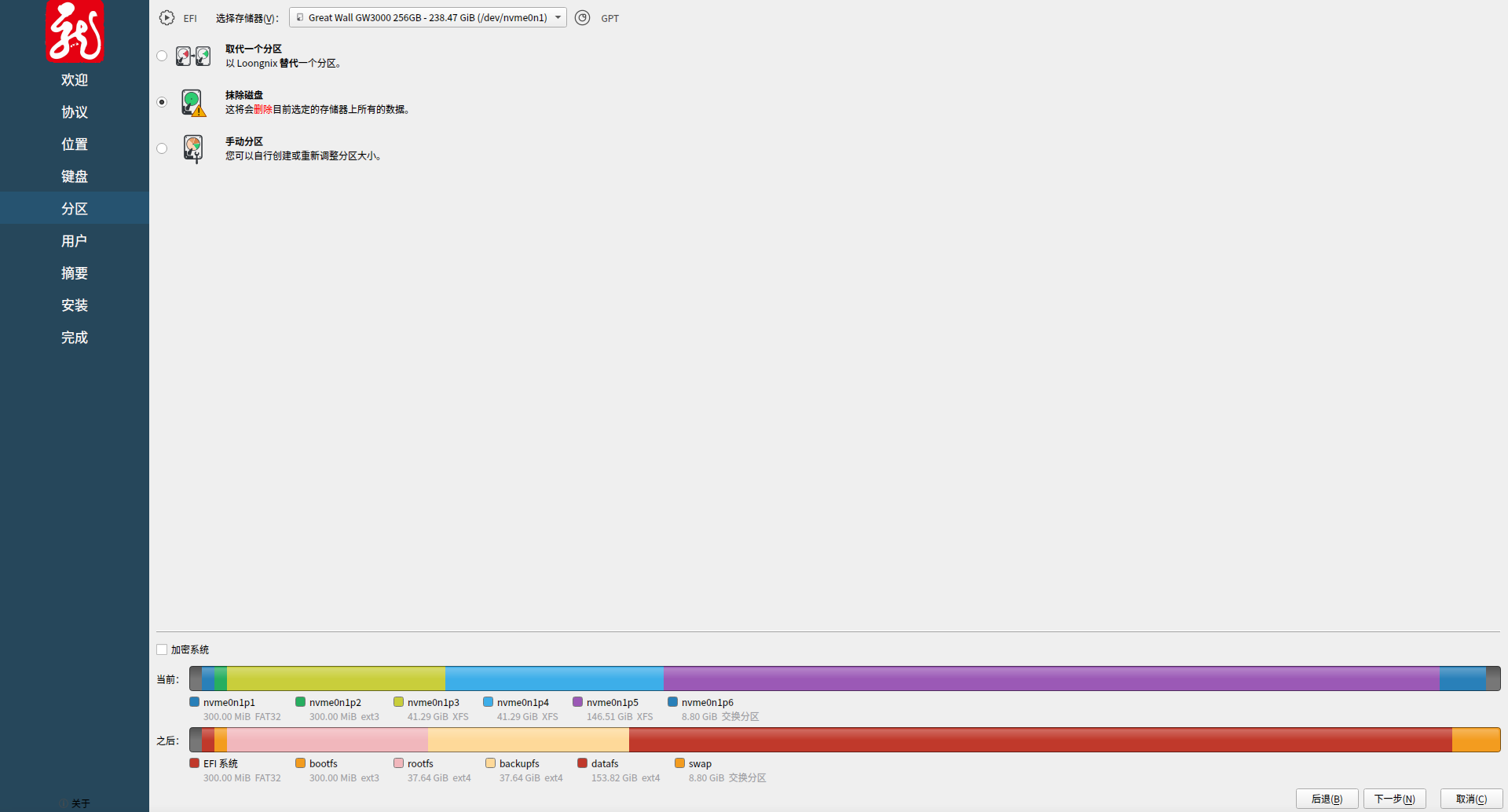Click the erase disk warning icon
The width and height of the screenshot is (1508, 812).
click(x=193, y=103)
